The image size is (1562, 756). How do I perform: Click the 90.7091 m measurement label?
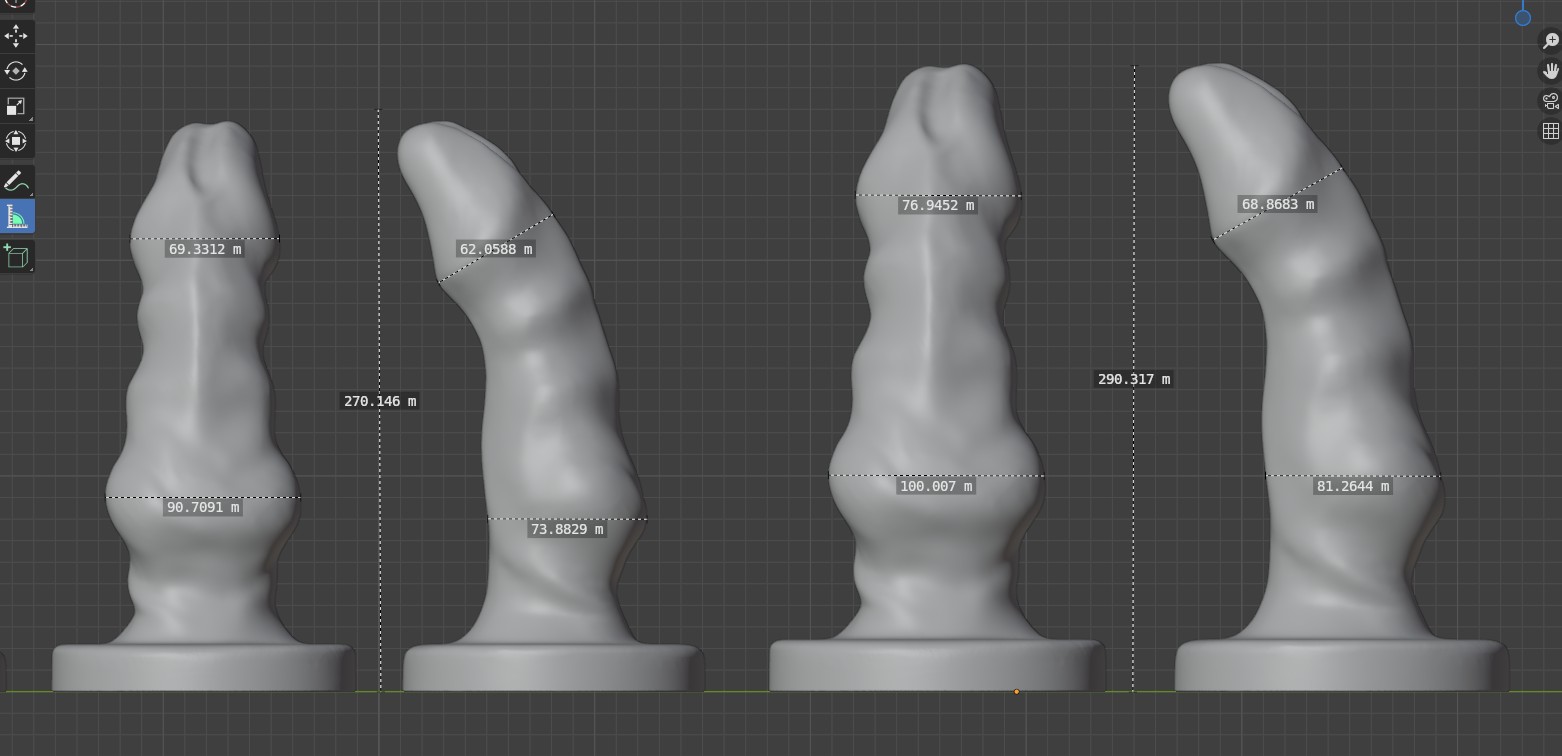pyautogui.click(x=203, y=508)
